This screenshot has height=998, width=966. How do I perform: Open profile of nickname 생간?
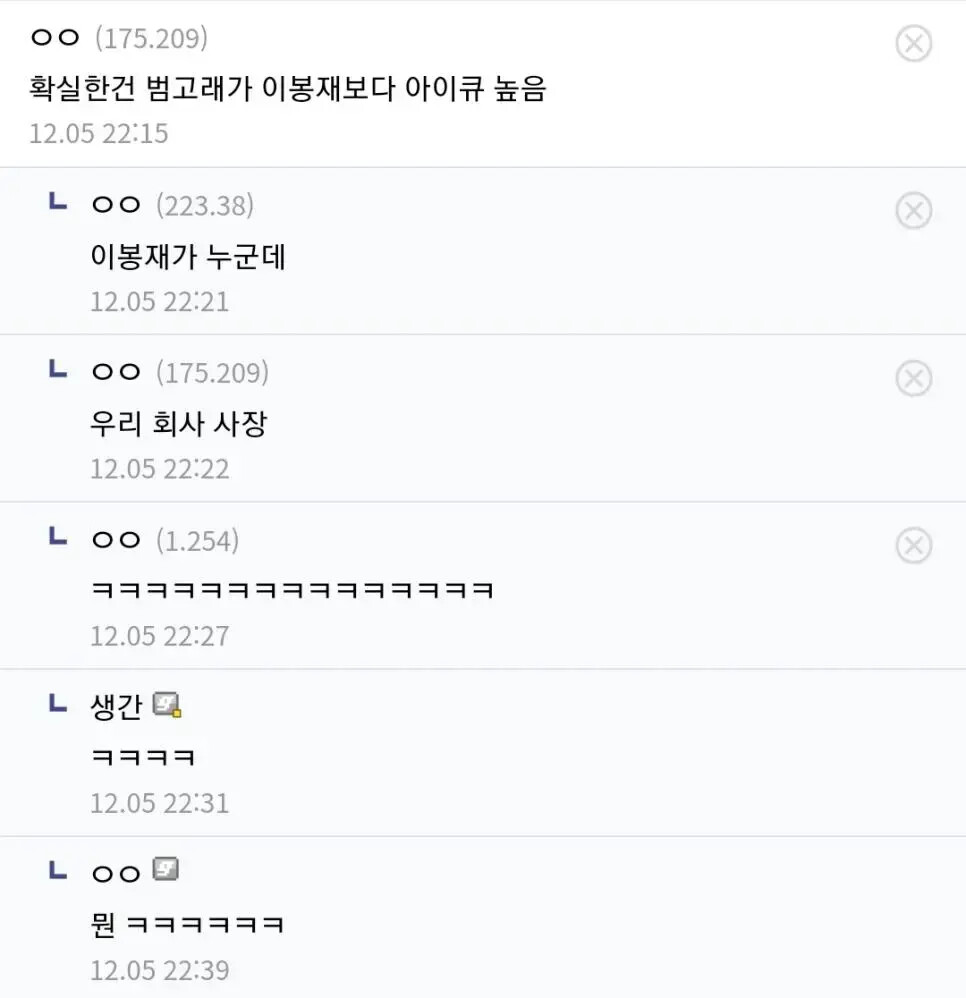coord(117,707)
